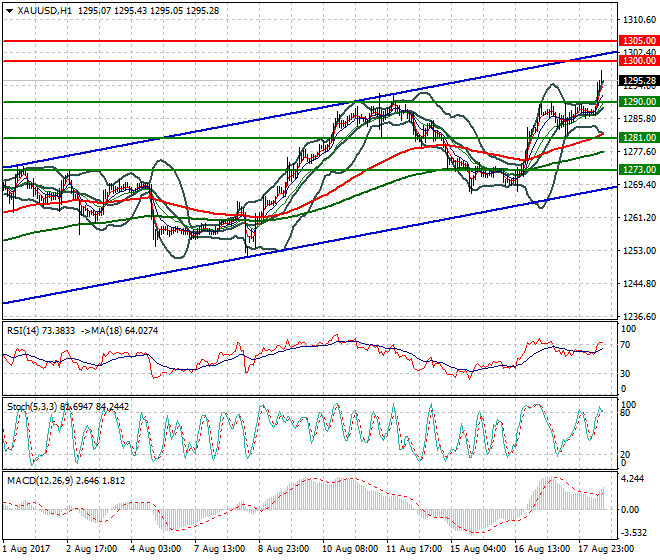
Task: Click the 1277.60 price scale value
Action: point(639,152)
